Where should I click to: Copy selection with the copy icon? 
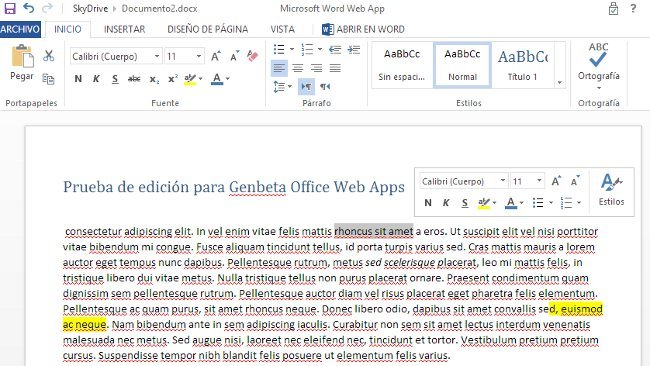pos(49,79)
